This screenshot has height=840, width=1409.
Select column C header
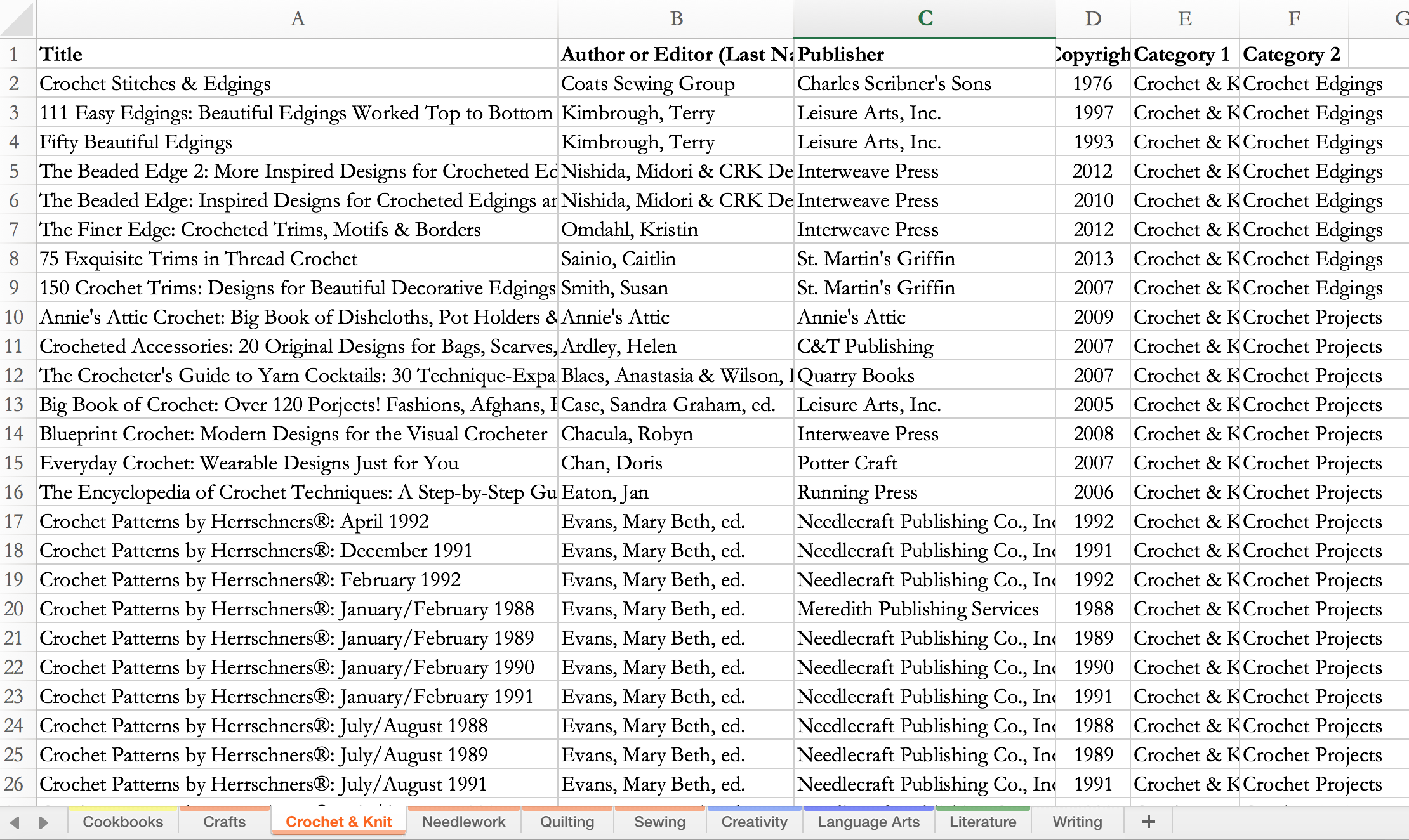tap(924, 19)
